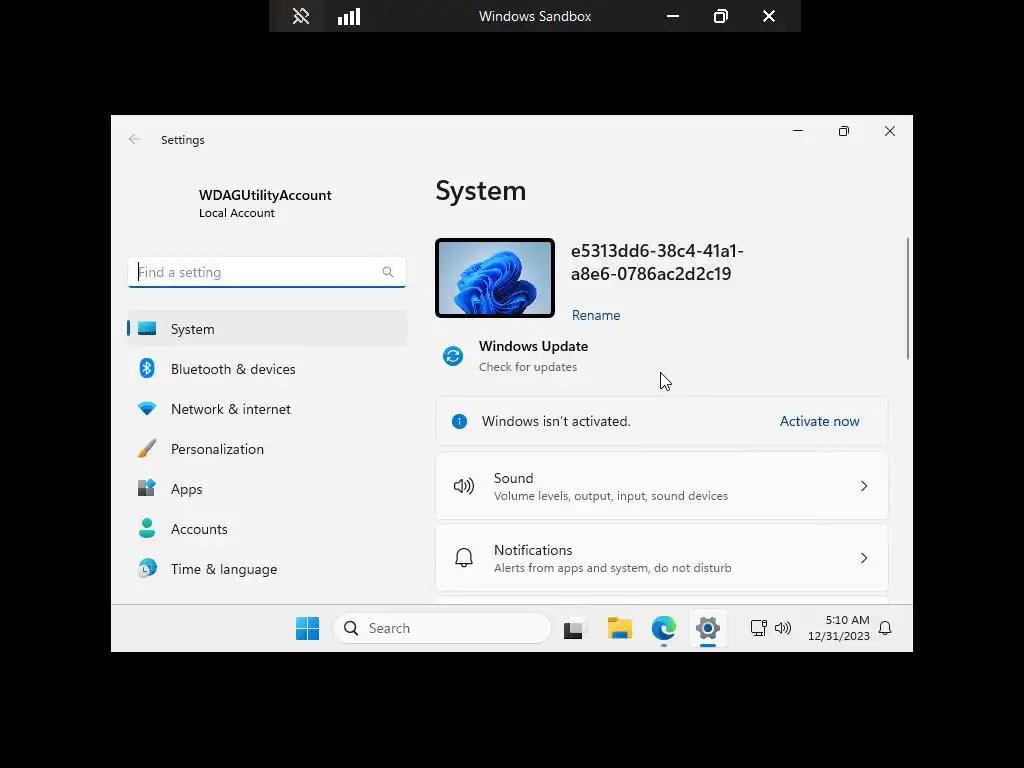This screenshot has width=1024, height=768.
Task: Open Accounts settings
Action: (267, 528)
